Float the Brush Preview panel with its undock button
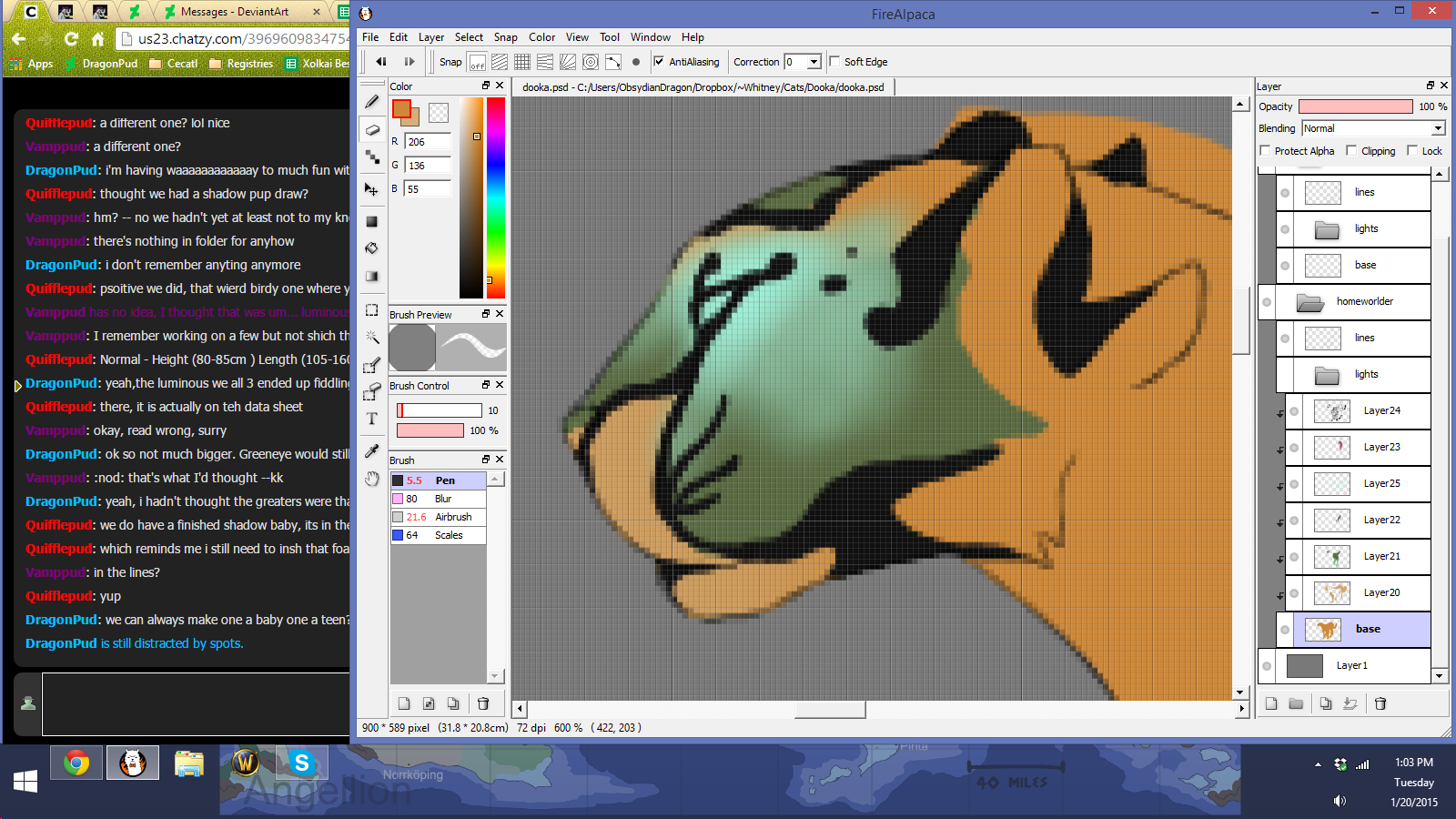 pos(486,314)
